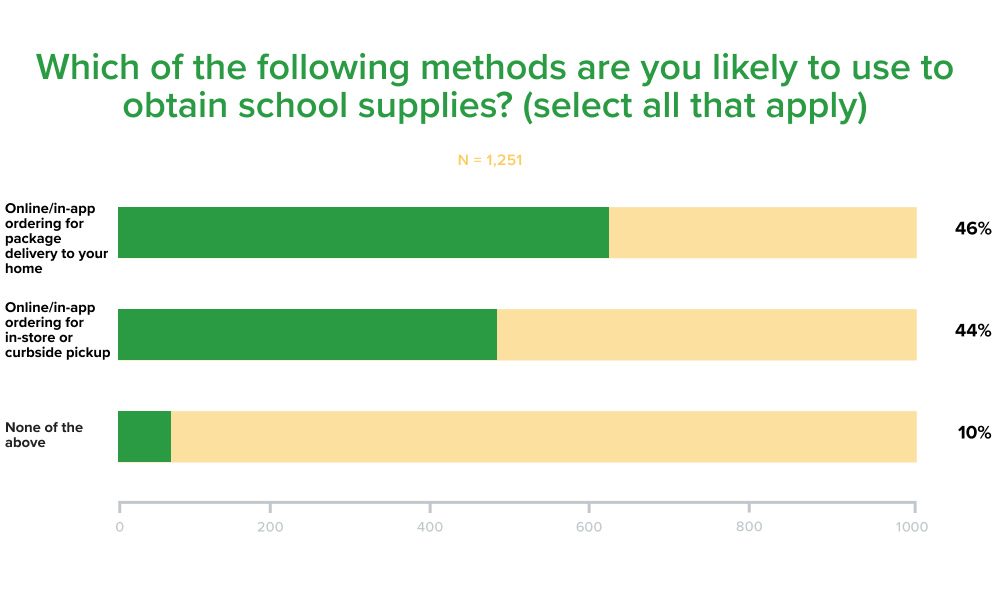The height and width of the screenshot is (600, 1000).
Task: Click the 46% value label
Action: click(x=972, y=229)
